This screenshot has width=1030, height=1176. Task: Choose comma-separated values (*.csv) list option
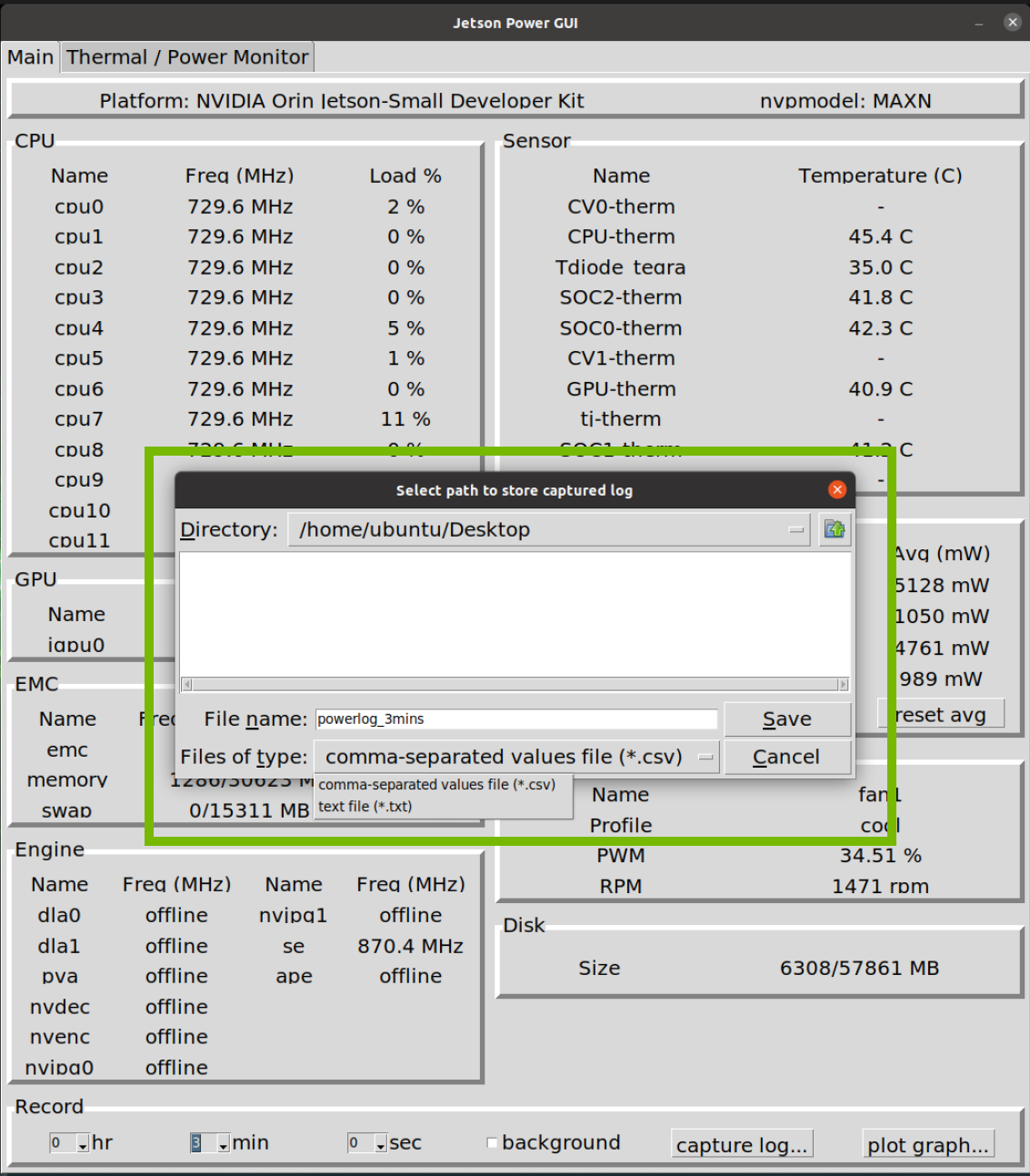click(436, 785)
